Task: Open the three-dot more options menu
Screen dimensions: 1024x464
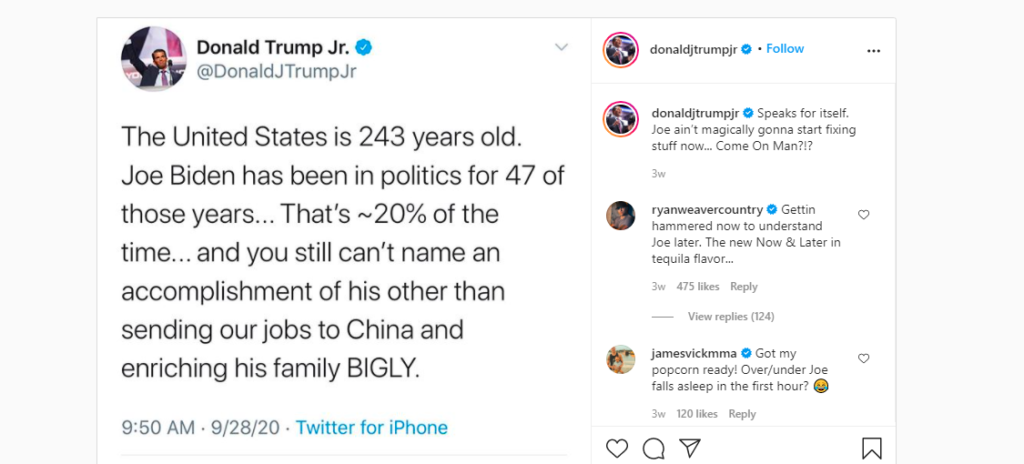Action: coord(873,50)
